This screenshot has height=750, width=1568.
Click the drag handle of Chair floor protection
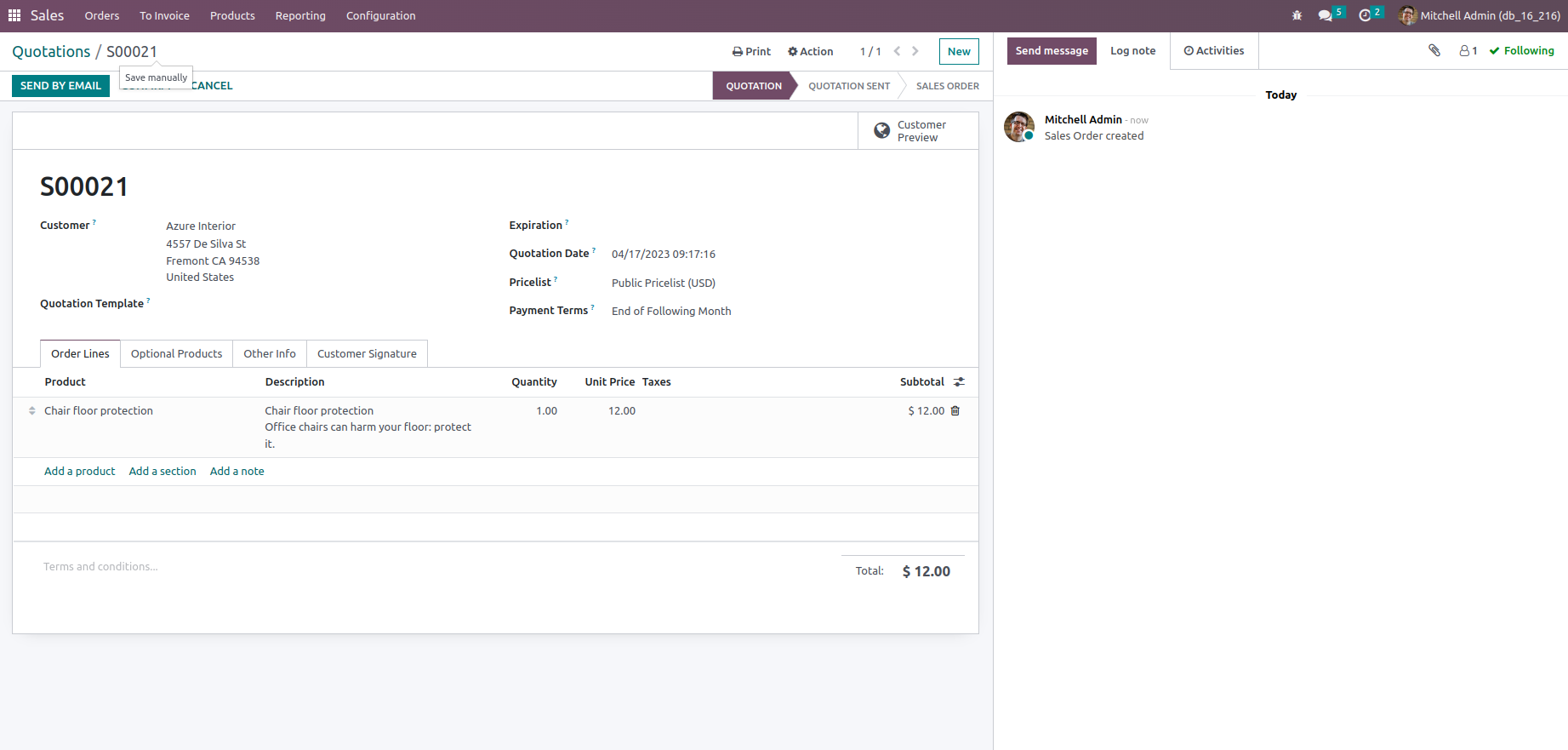click(x=32, y=410)
